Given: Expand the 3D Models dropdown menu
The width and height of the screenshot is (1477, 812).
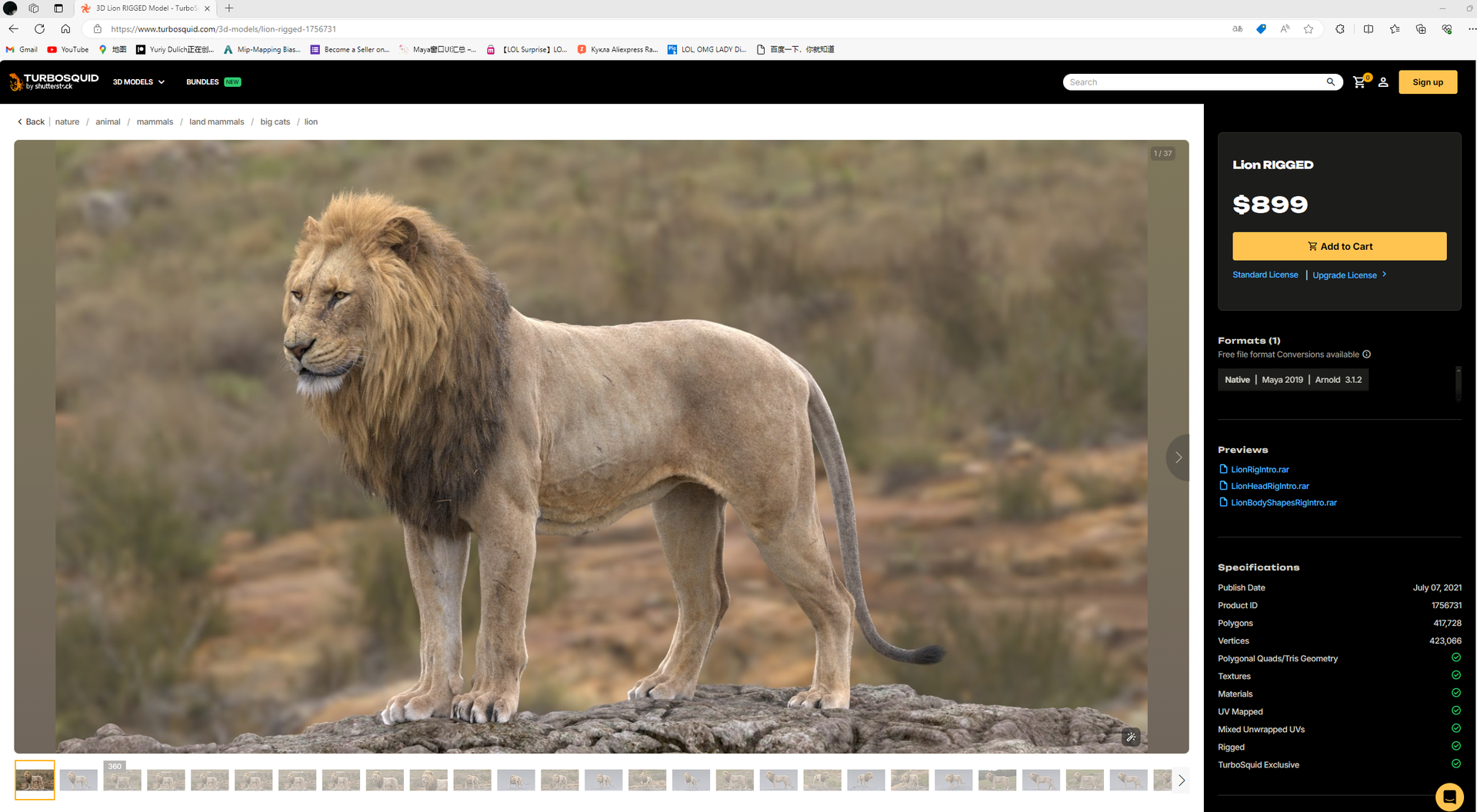Looking at the screenshot, I should [x=138, y=82].
